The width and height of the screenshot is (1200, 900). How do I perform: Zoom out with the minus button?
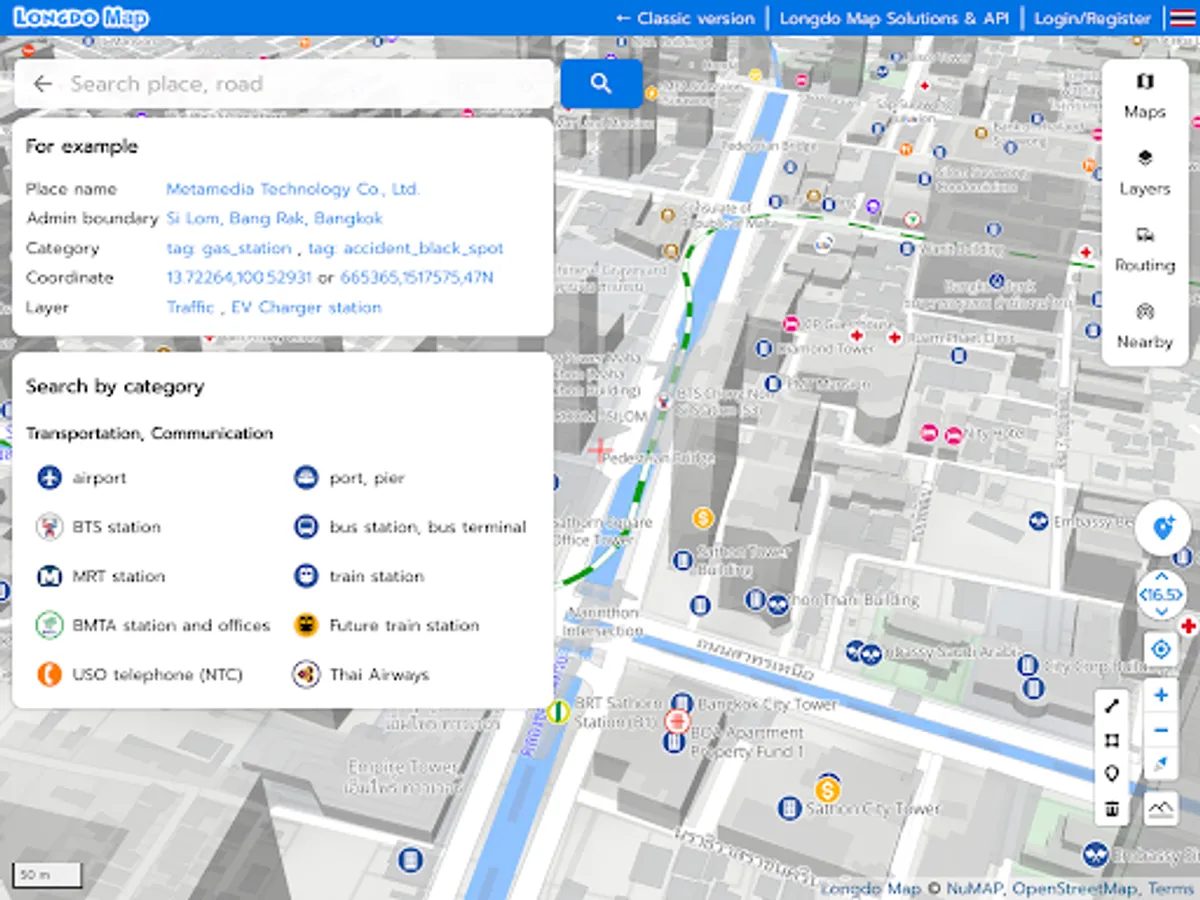1161,731
